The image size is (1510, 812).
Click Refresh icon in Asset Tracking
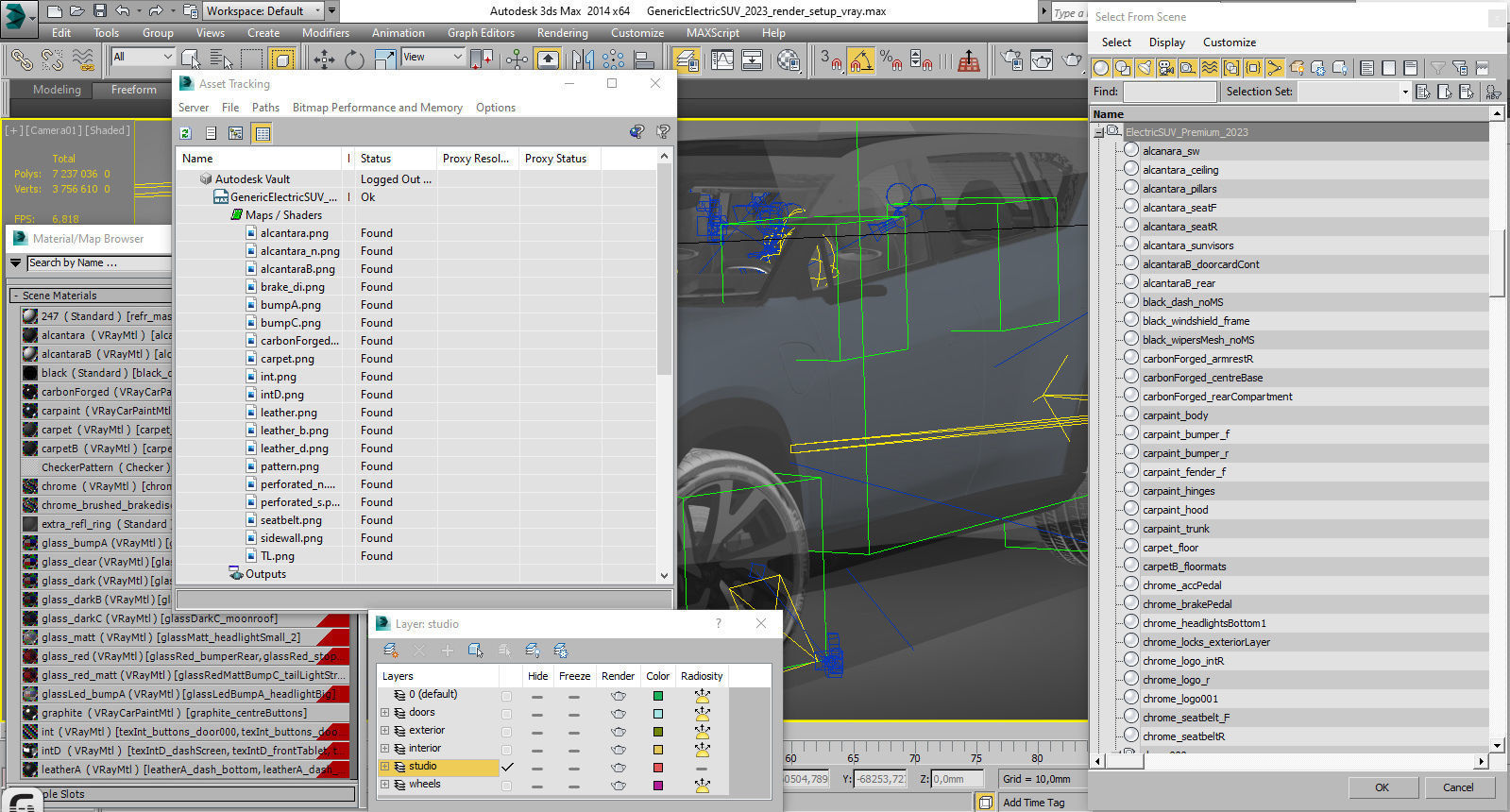pos(186,133)
